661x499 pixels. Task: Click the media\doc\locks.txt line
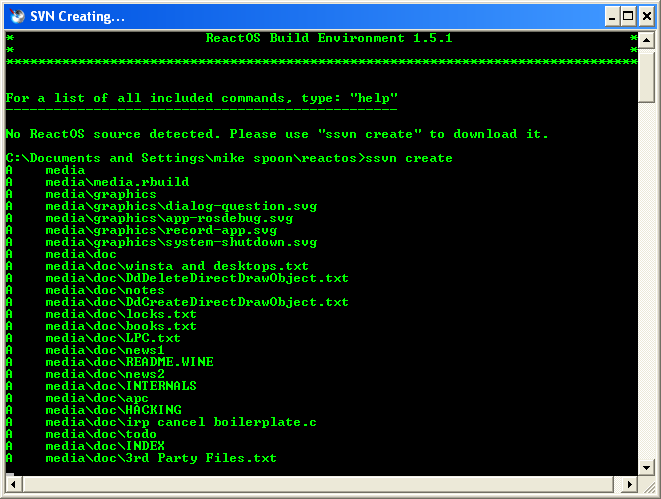[101, 314]
